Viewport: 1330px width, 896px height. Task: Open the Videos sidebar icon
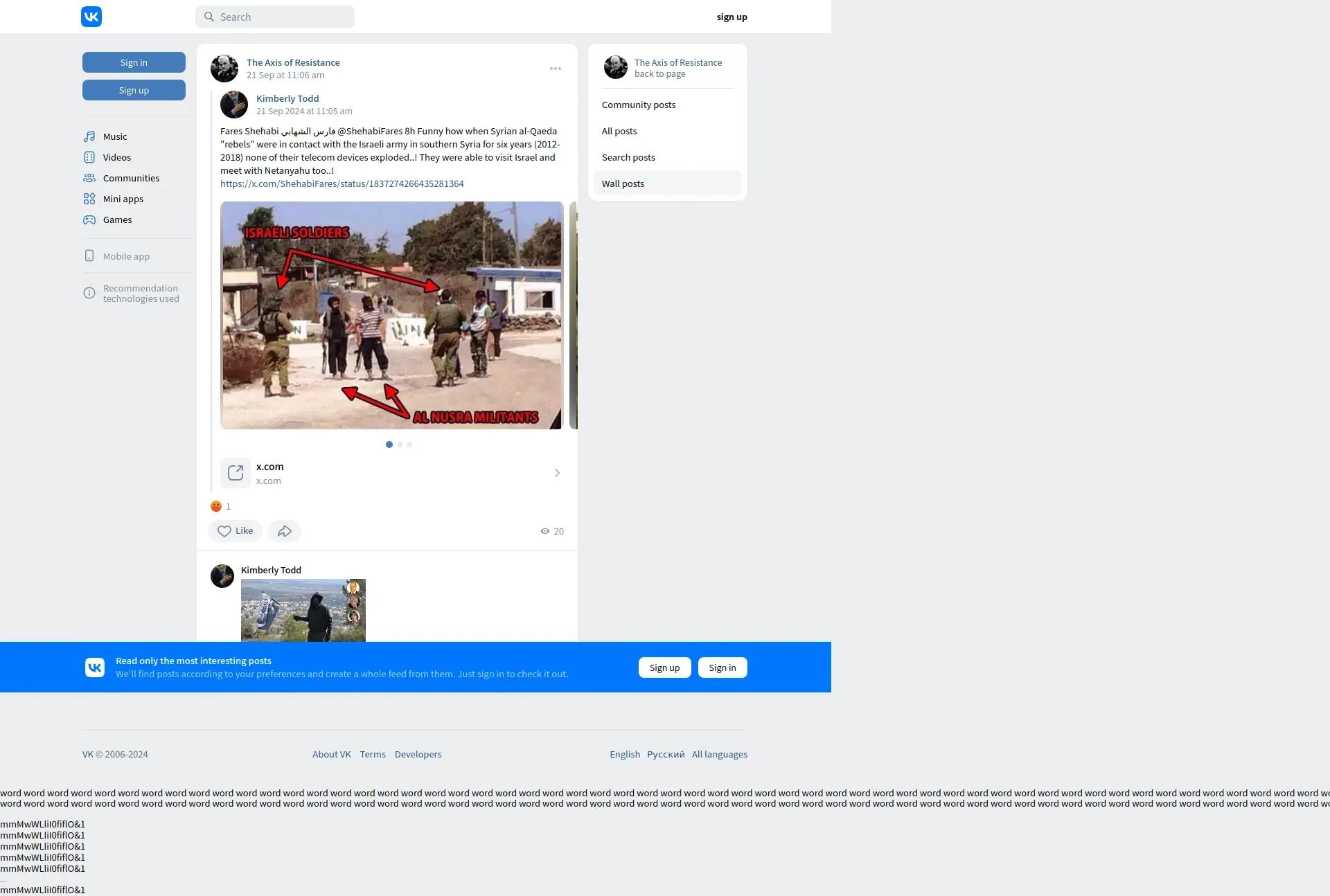pyautogui.click(x=89, y=157)
